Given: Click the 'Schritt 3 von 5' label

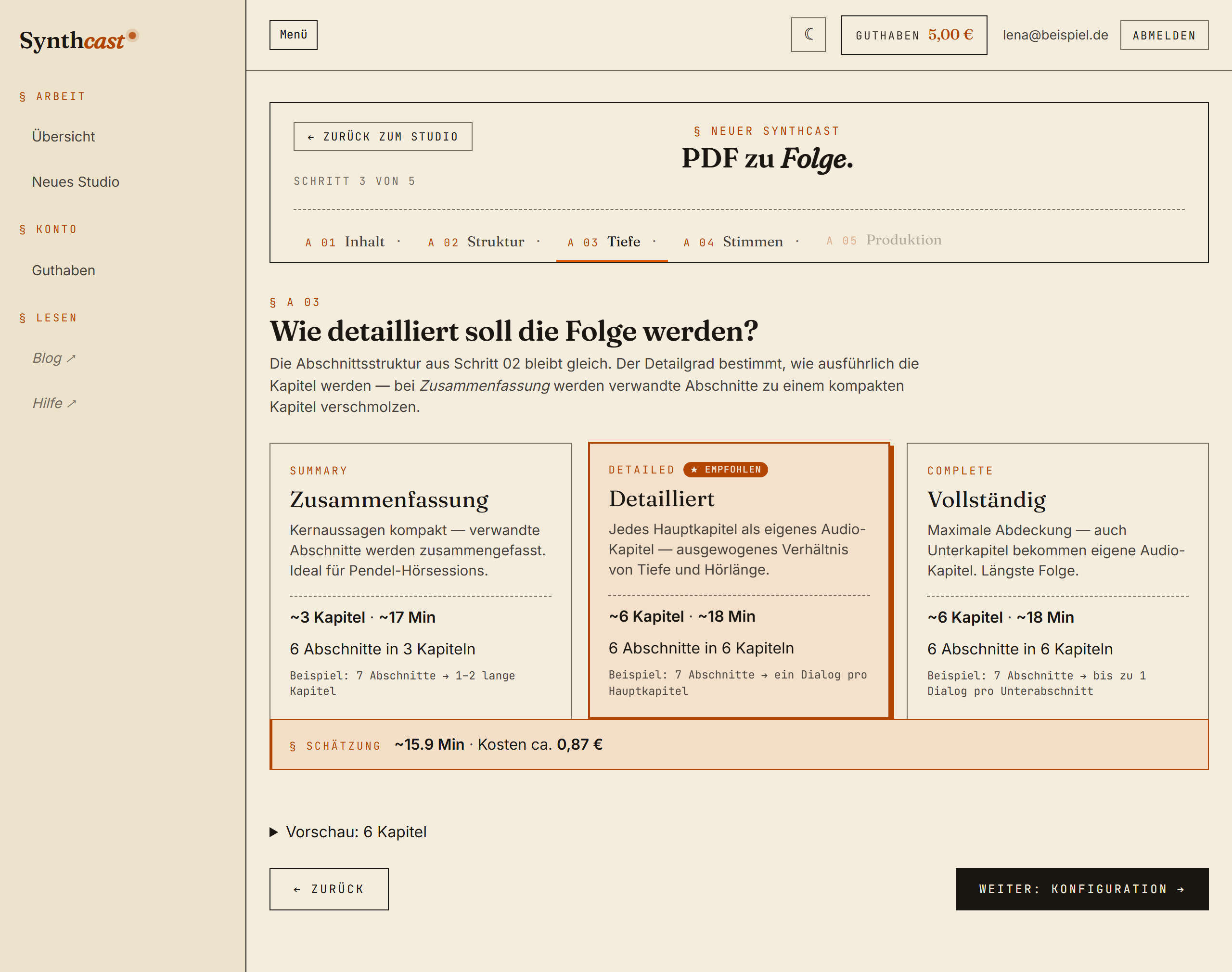Looking at the screenshot, I should (355, 181).
